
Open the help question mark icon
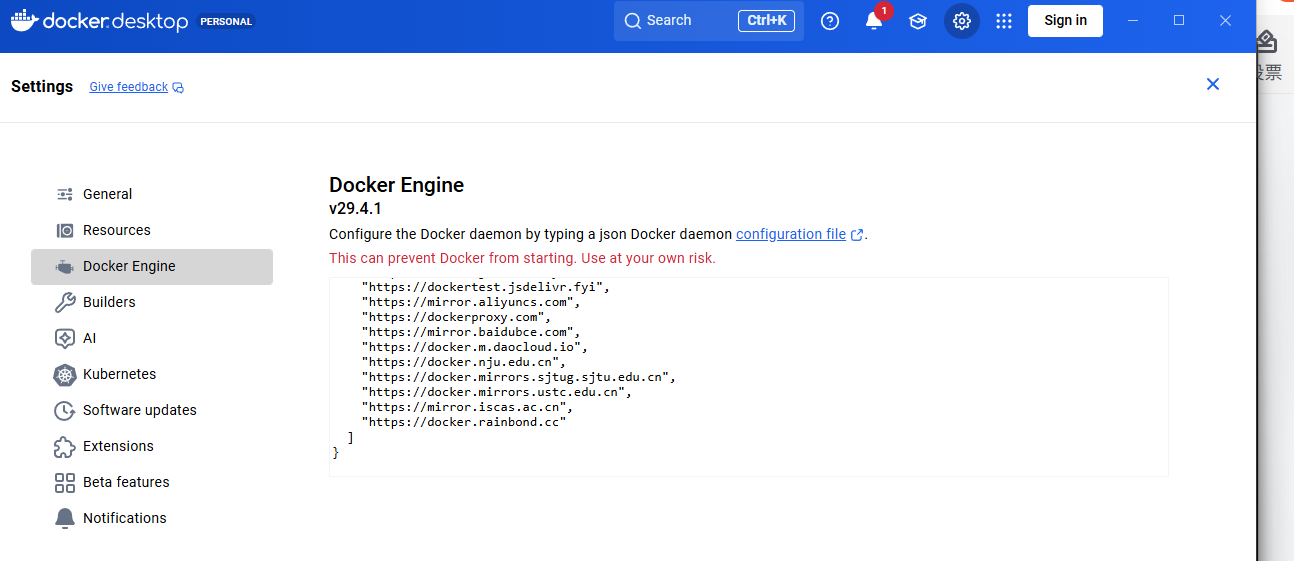[x=830, y=20]
